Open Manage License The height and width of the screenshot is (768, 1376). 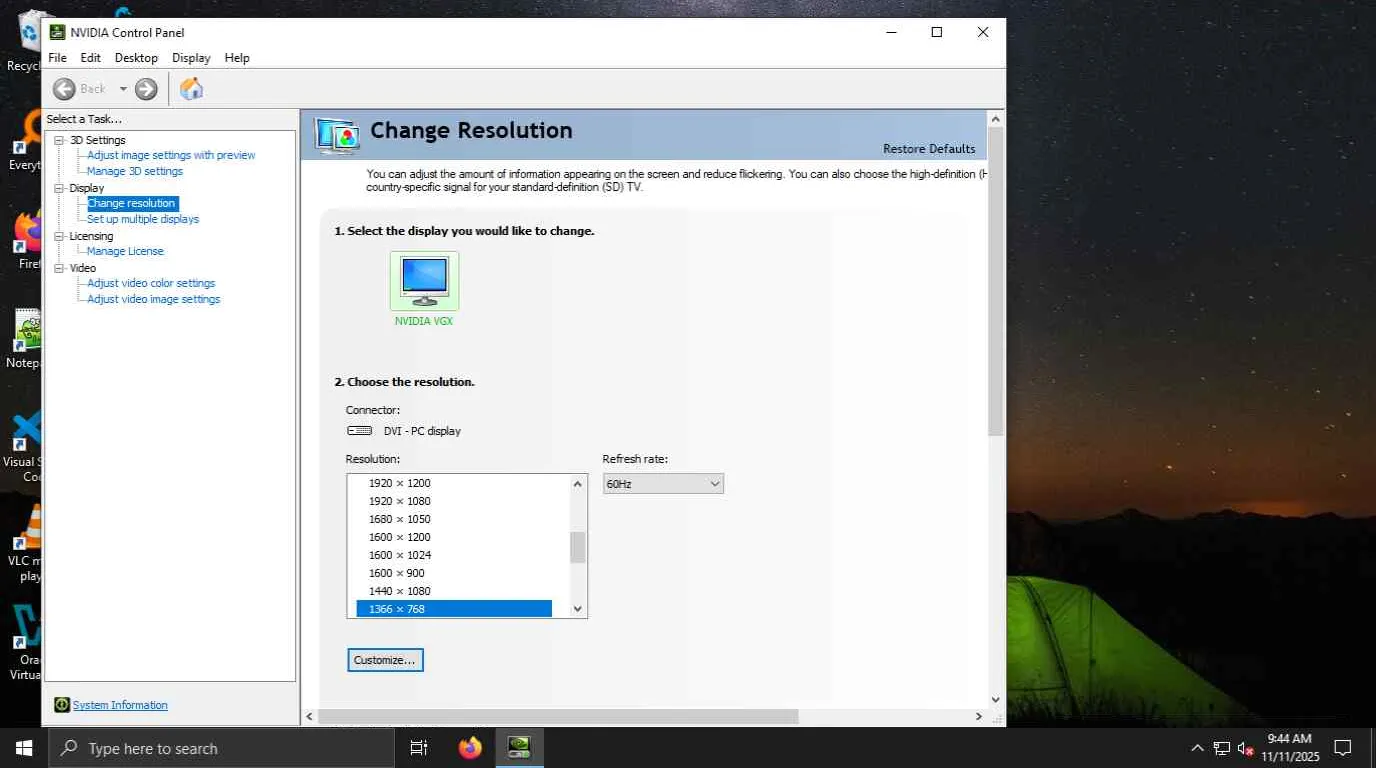(125, 251)
